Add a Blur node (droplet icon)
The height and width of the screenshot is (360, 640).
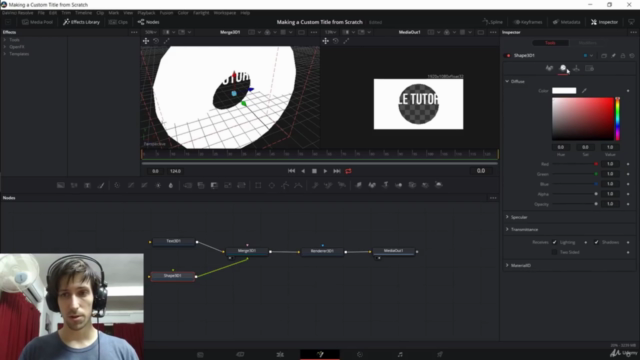tap(171, 185)
